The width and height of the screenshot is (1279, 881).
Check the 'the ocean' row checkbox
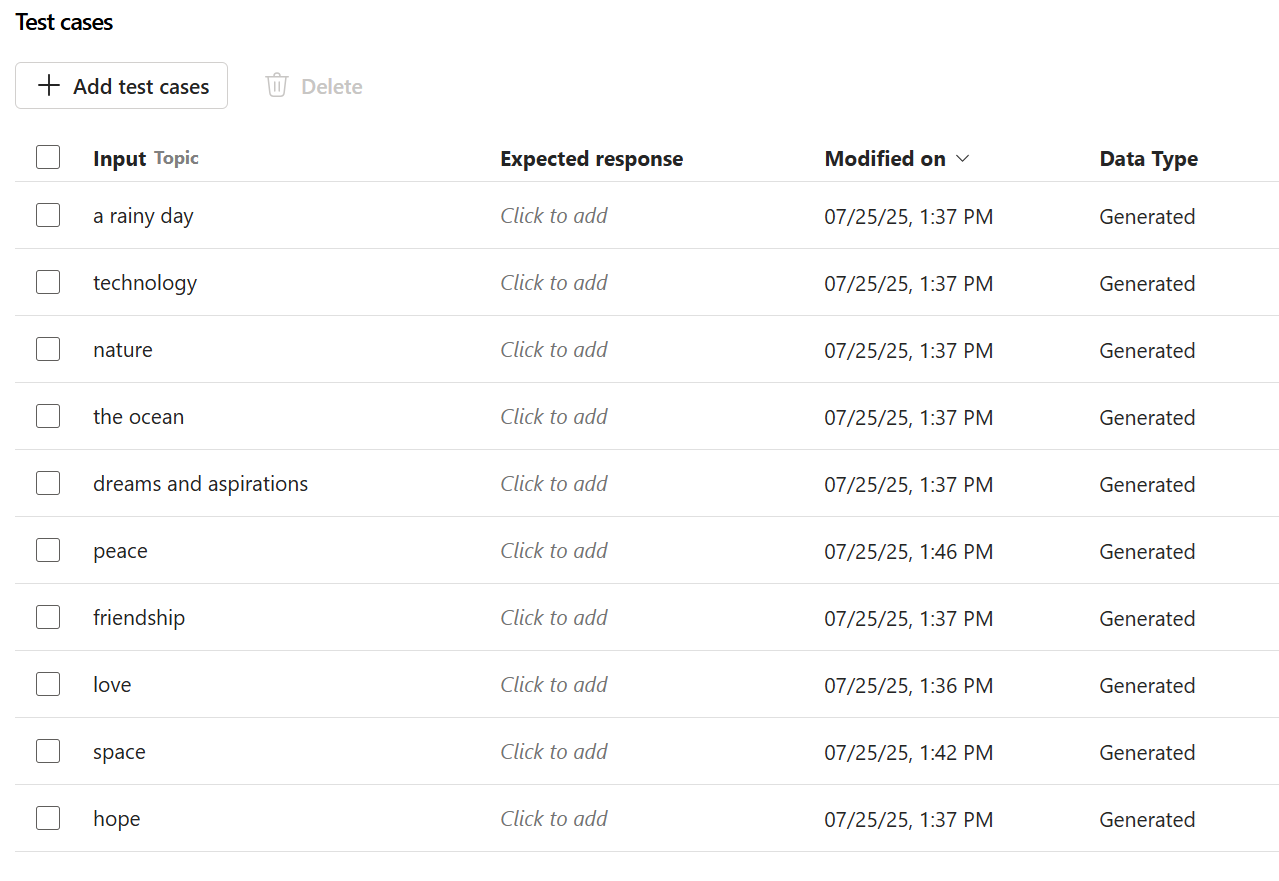[x=47, y=415]
